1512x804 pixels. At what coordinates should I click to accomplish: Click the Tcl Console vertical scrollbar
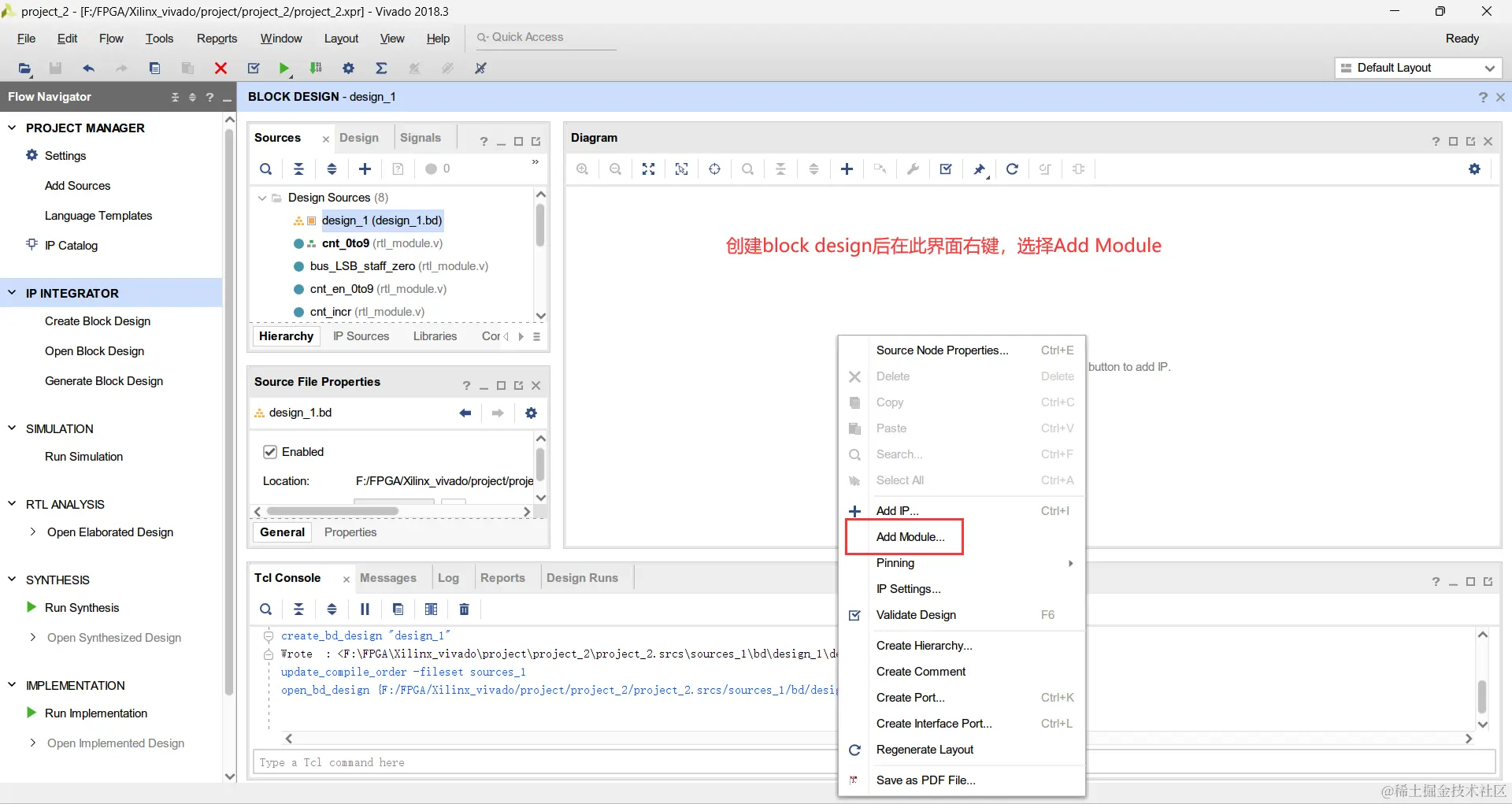pos(1482,696)
